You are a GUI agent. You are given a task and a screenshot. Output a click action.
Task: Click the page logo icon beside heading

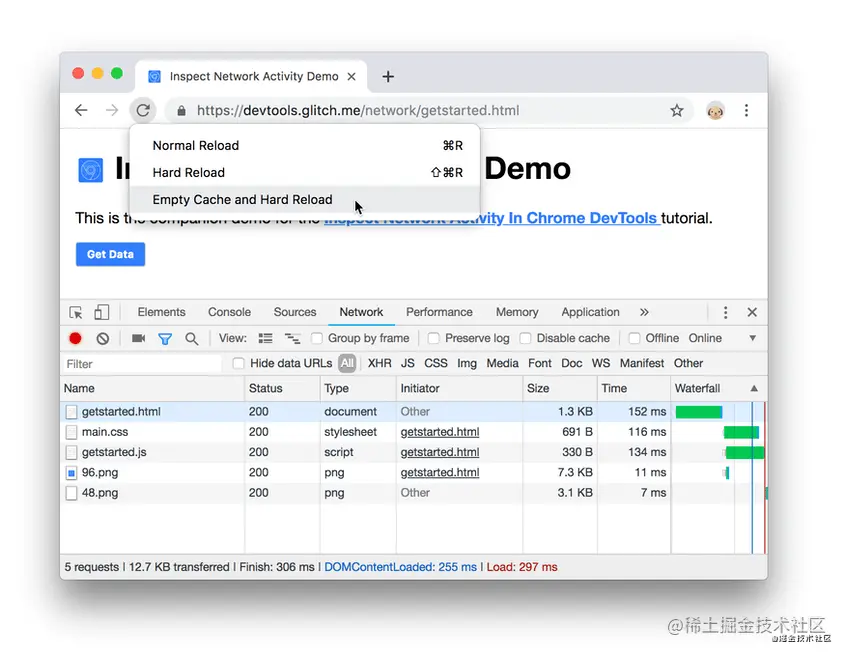(91, 170)
